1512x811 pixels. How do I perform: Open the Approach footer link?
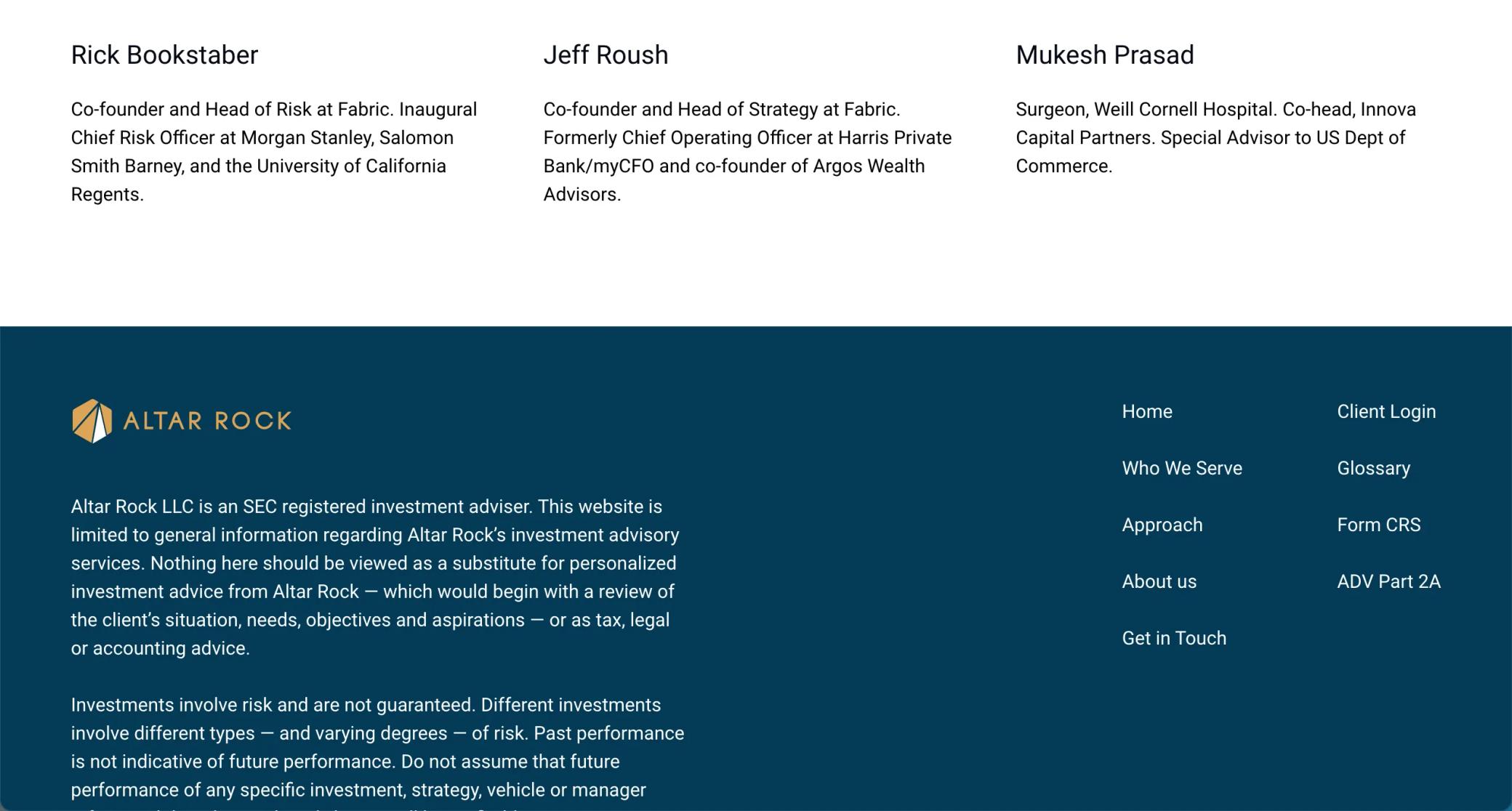point(1162,525)
